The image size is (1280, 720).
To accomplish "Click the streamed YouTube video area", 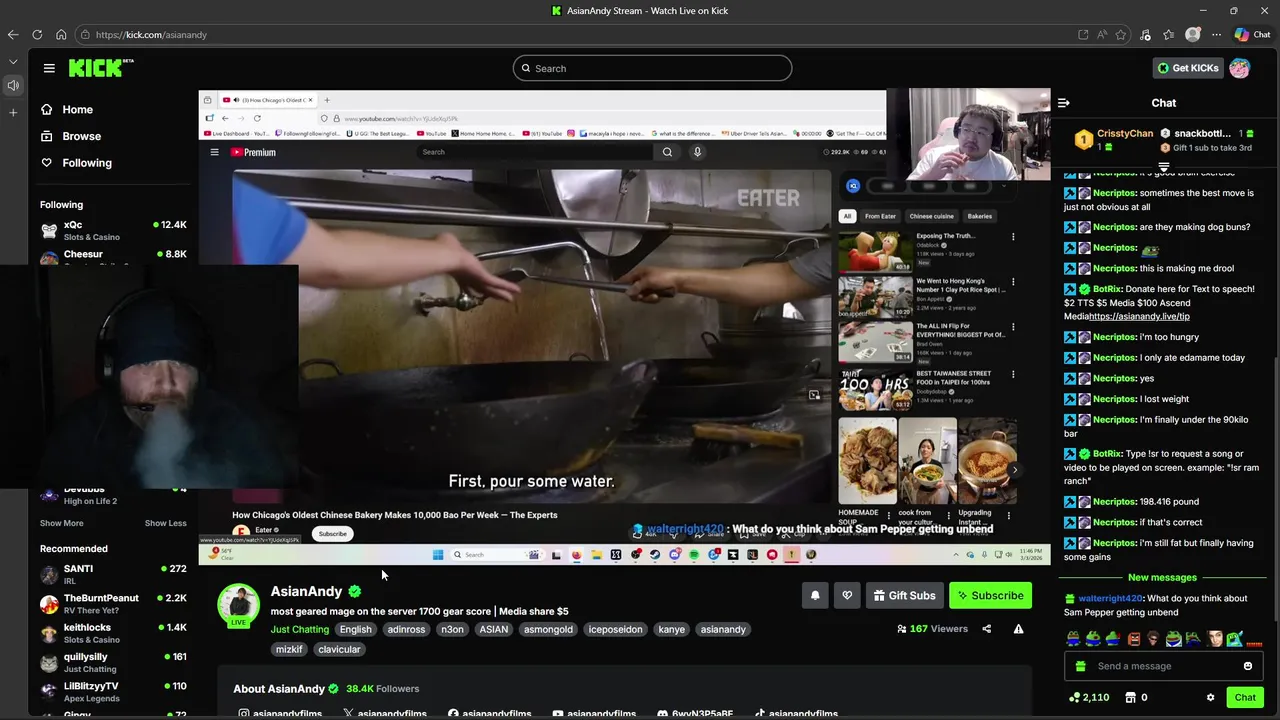I will point(531,336).
